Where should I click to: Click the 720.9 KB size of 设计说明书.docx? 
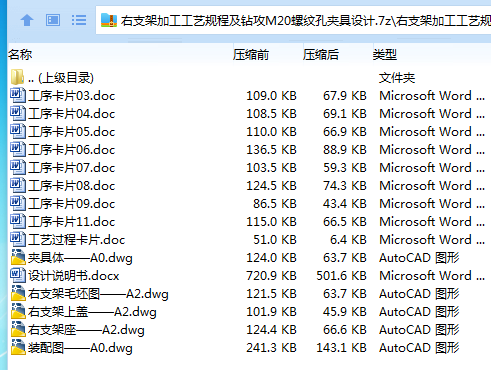coord(271,276)
